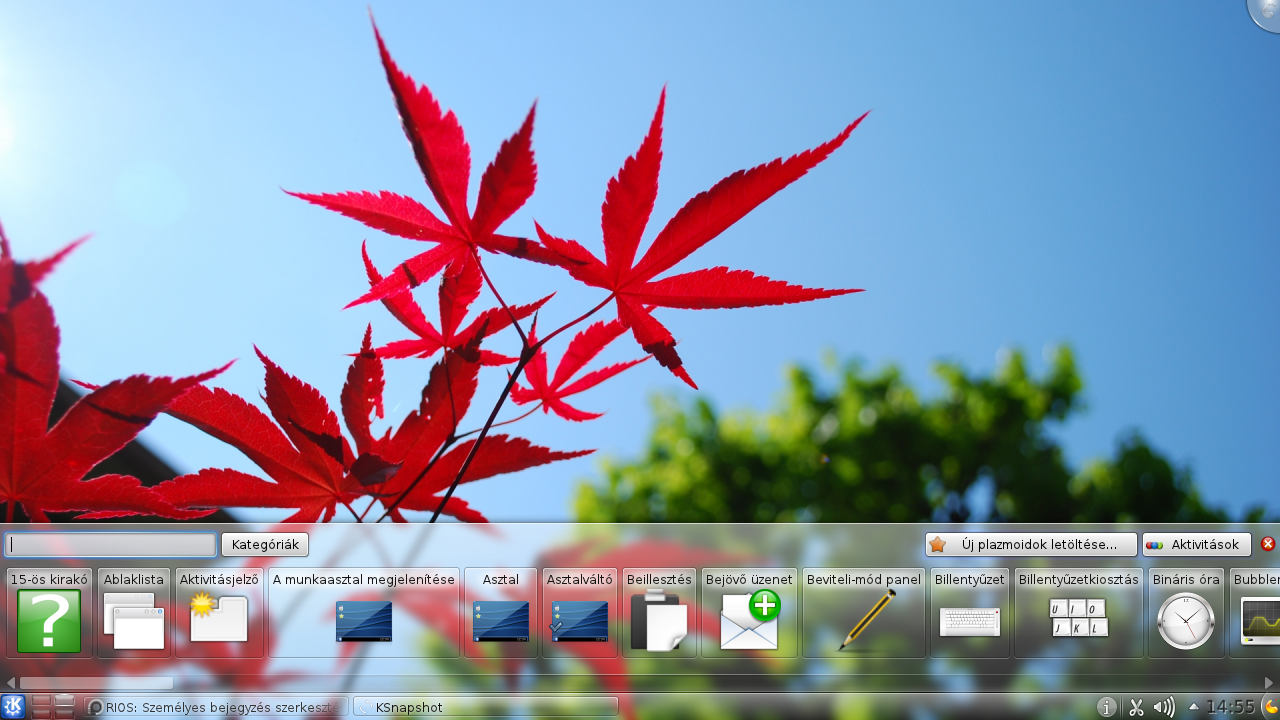Click Új plazmoidok letöltése button
1280x720 pixels.
(1031, 545)
